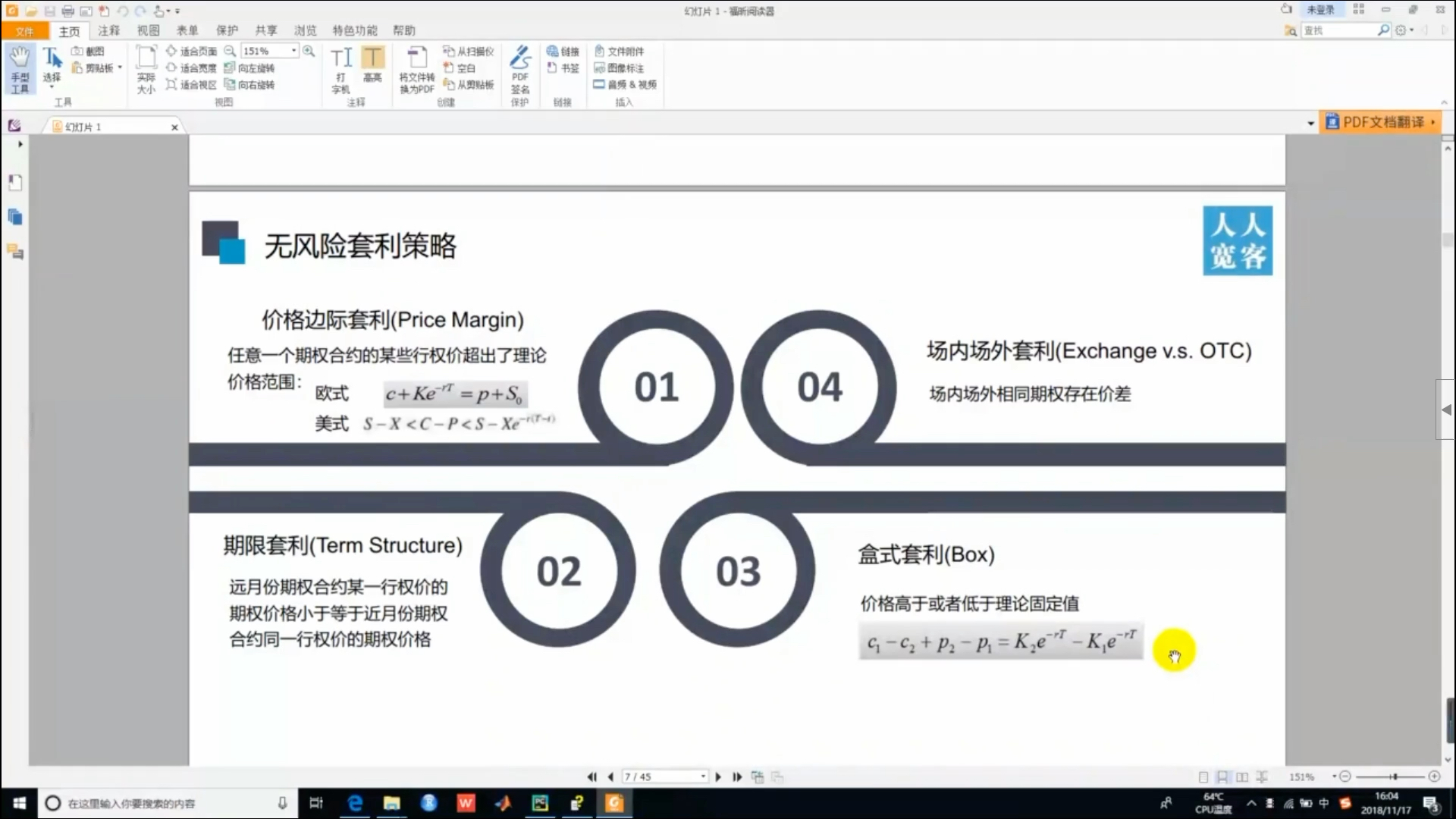
Task: Convert file to PDF (将文件转换为PDF)
Action: tap(417, 70)
